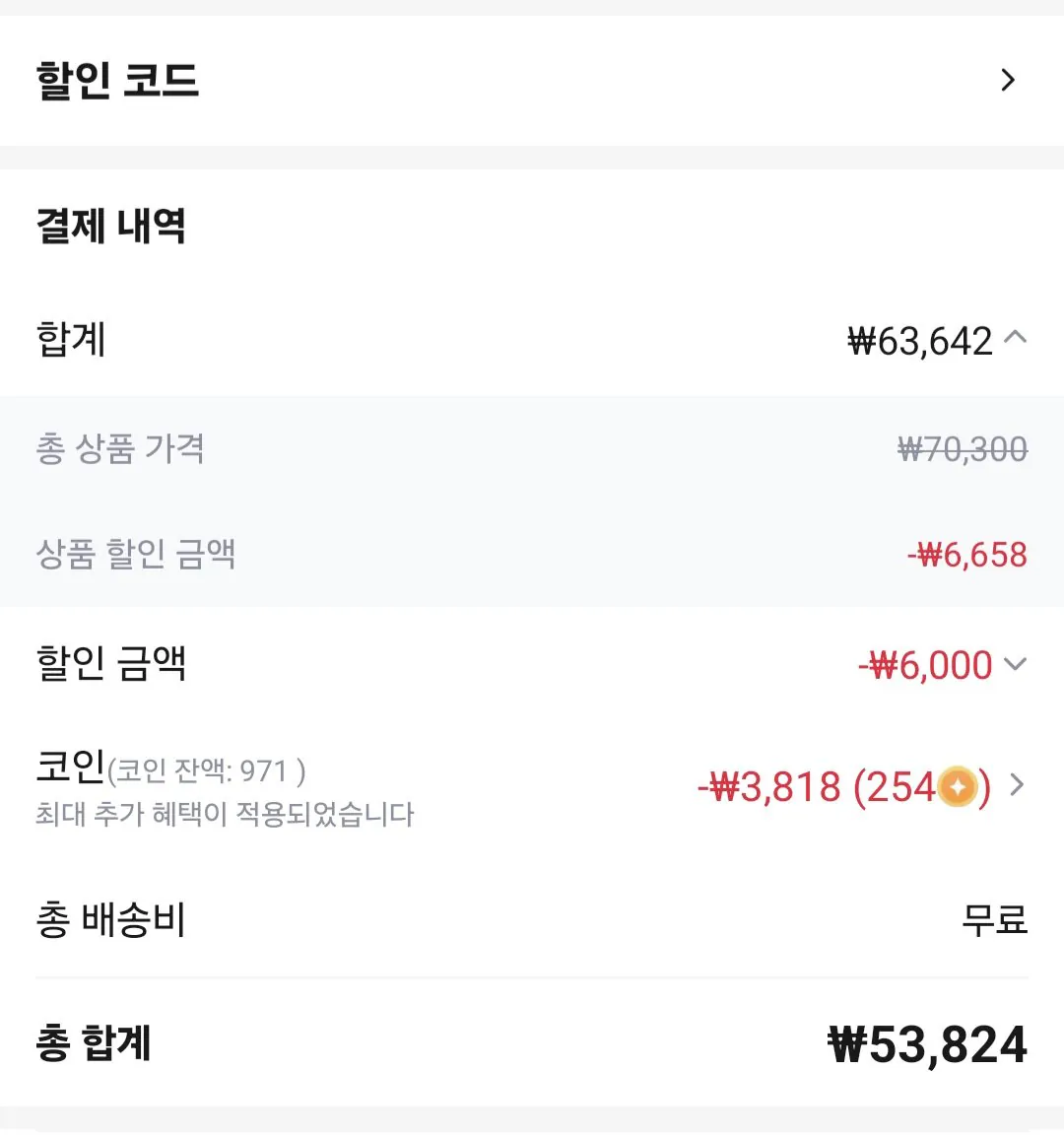Screen dimensions: 1064x1136
Task: Expand the 할인 금액 details chevron
Action: pyautogui.click(x=1015, y=664)
